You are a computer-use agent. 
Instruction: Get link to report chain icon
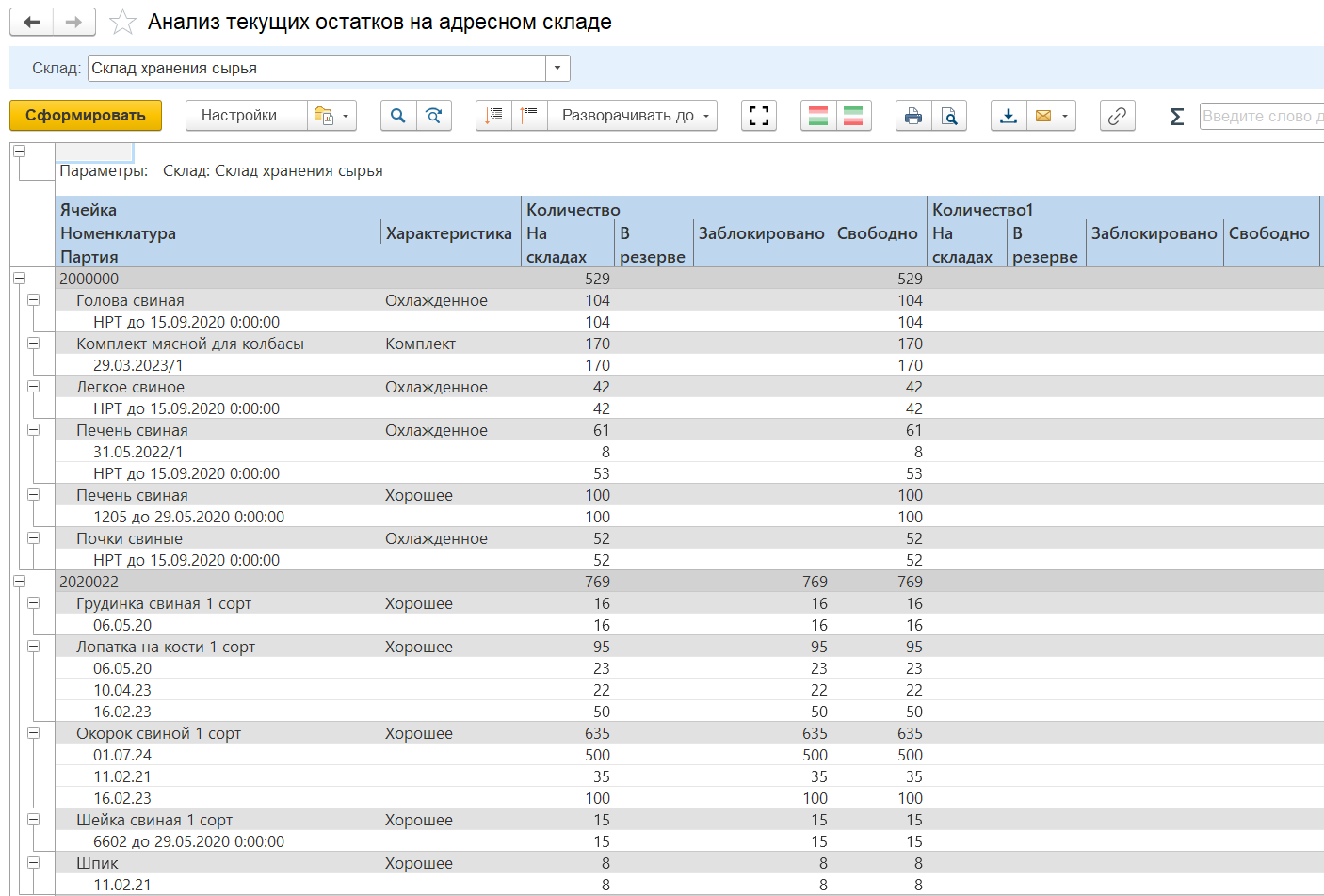[1117, 116]
